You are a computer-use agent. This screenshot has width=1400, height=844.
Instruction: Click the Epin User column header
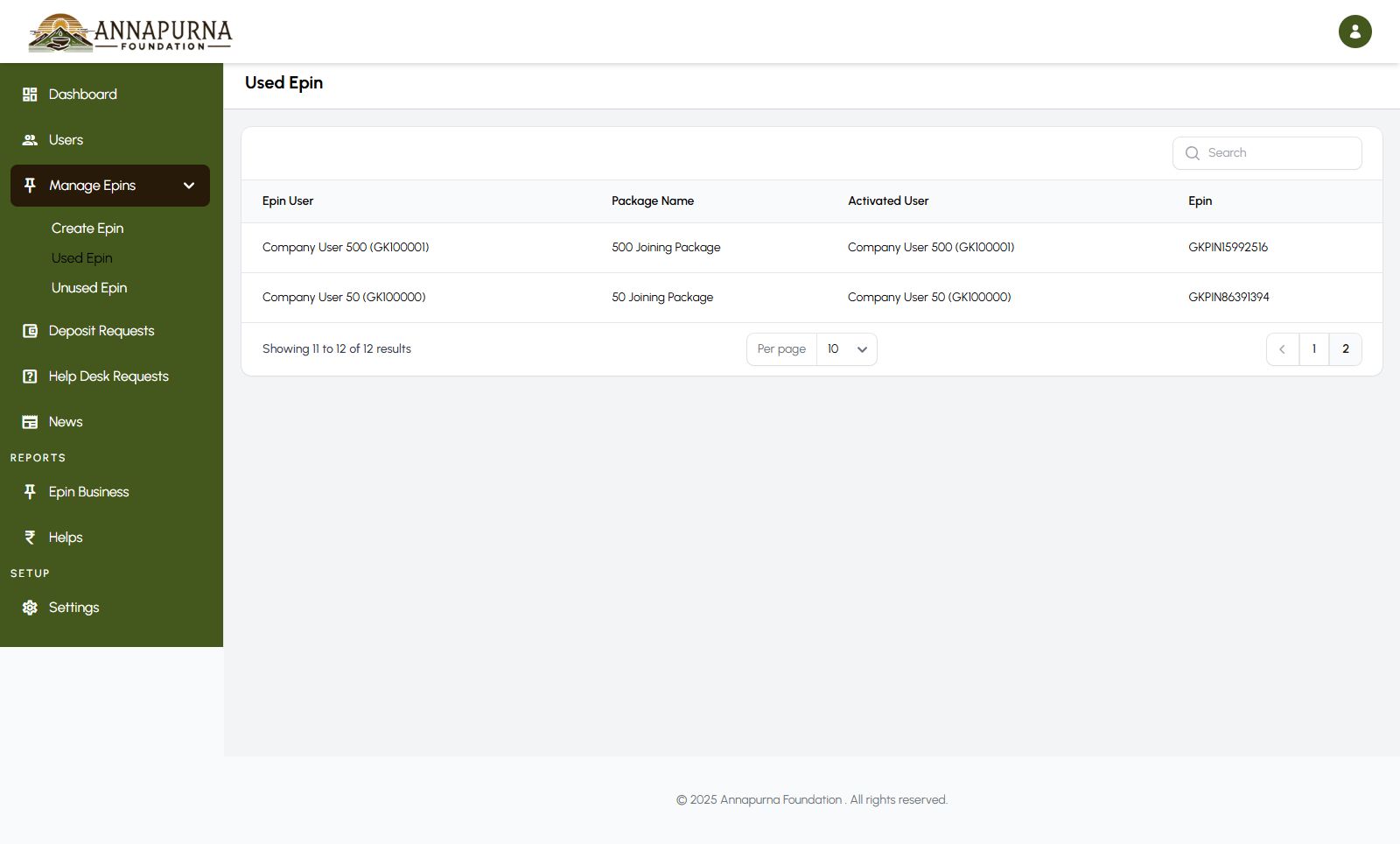[288, 201]
